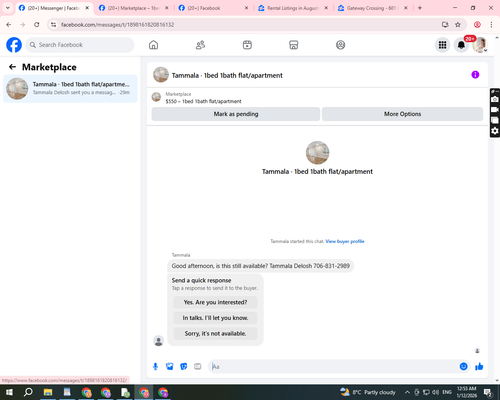Open the tab search dropdown arrow
The image size is (500, 400).
click(8, 8)
